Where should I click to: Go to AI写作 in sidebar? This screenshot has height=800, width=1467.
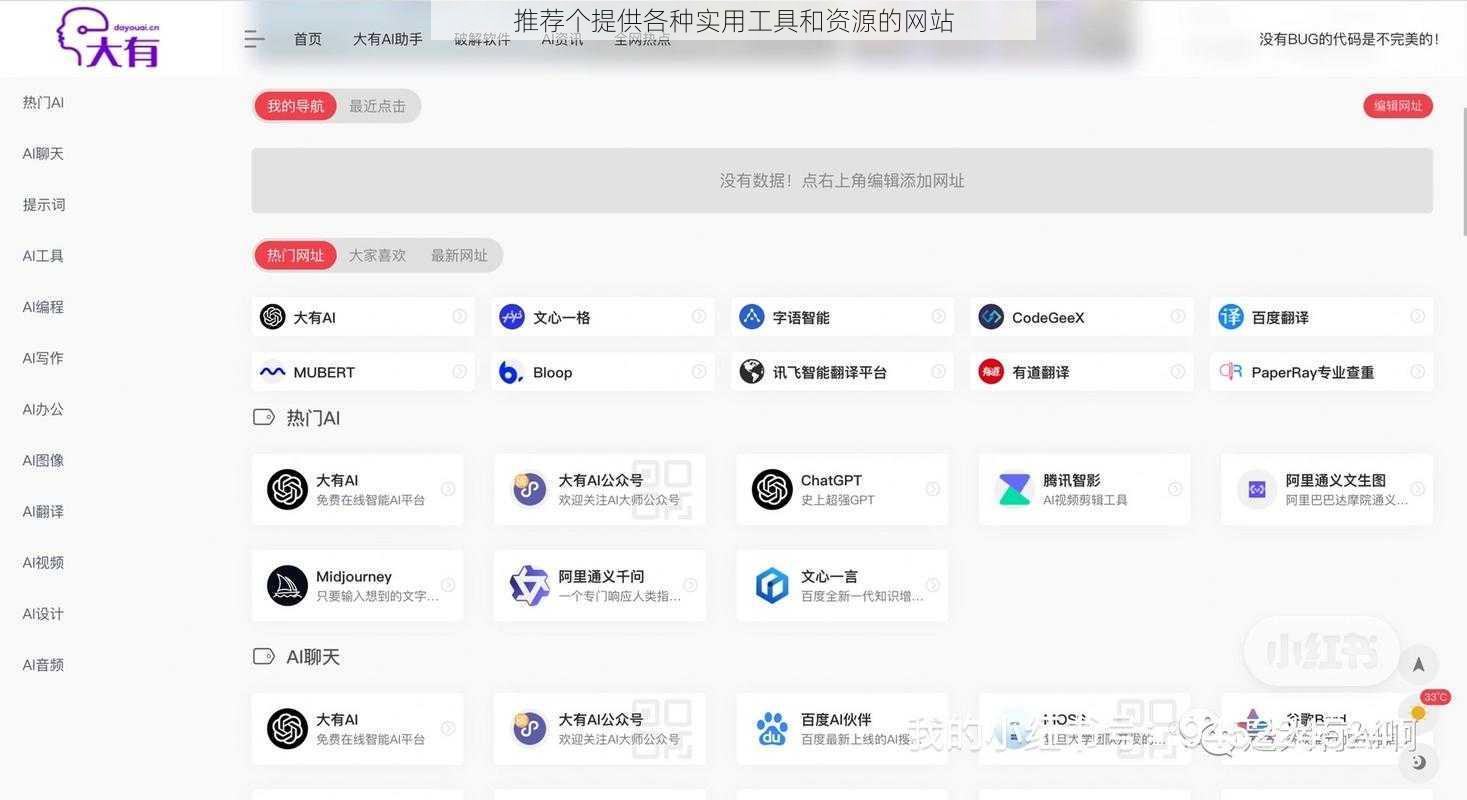[x=43, y=357]
